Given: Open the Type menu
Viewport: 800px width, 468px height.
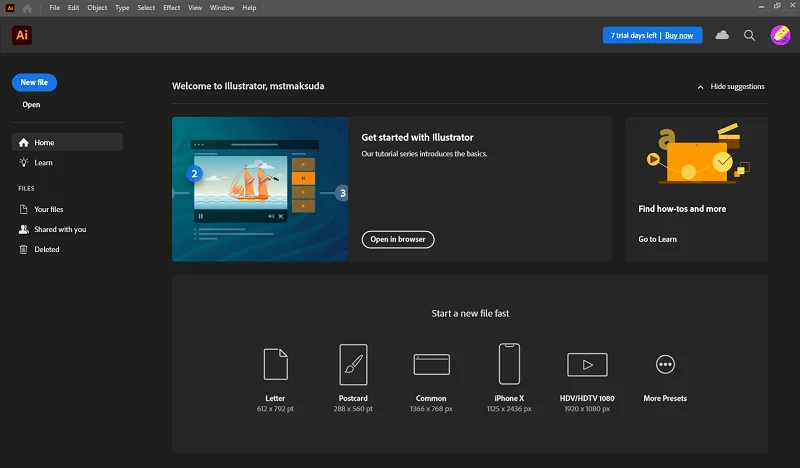Looking at the screenshot, I should [122, 8].
